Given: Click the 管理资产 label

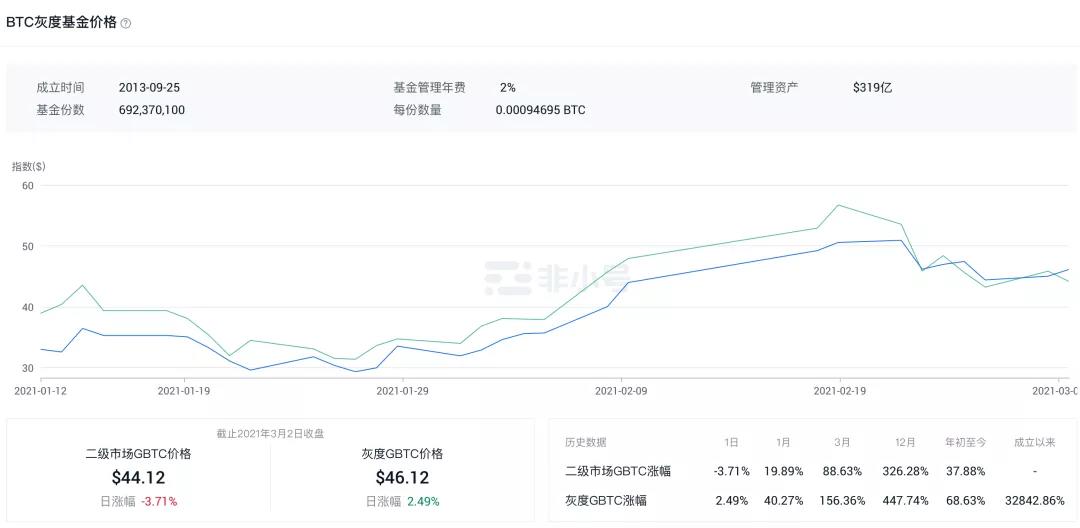Looking at the screenshot, I should point(775,87).
